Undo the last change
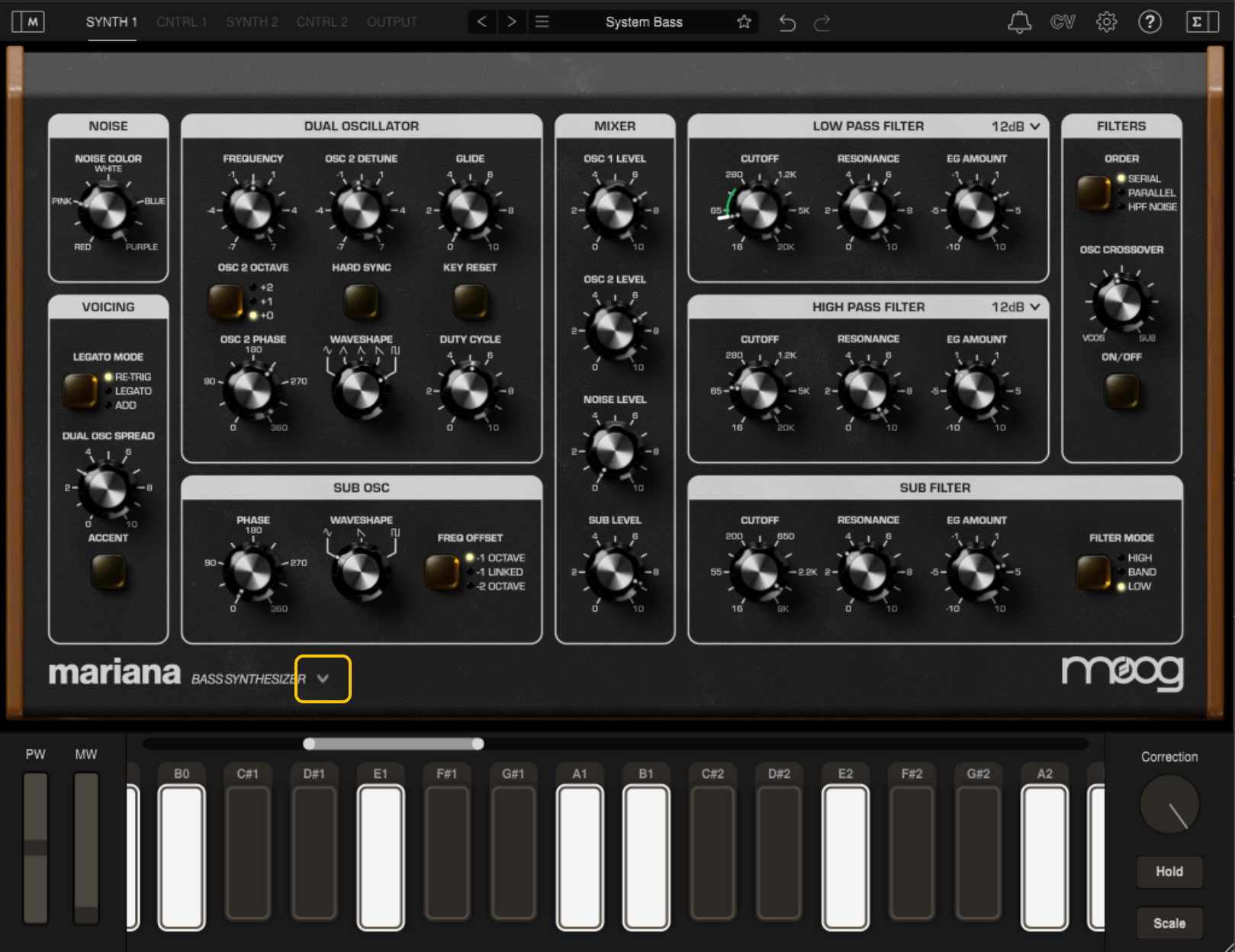Viewport: 1235px width, 952px height. [787, 23]
